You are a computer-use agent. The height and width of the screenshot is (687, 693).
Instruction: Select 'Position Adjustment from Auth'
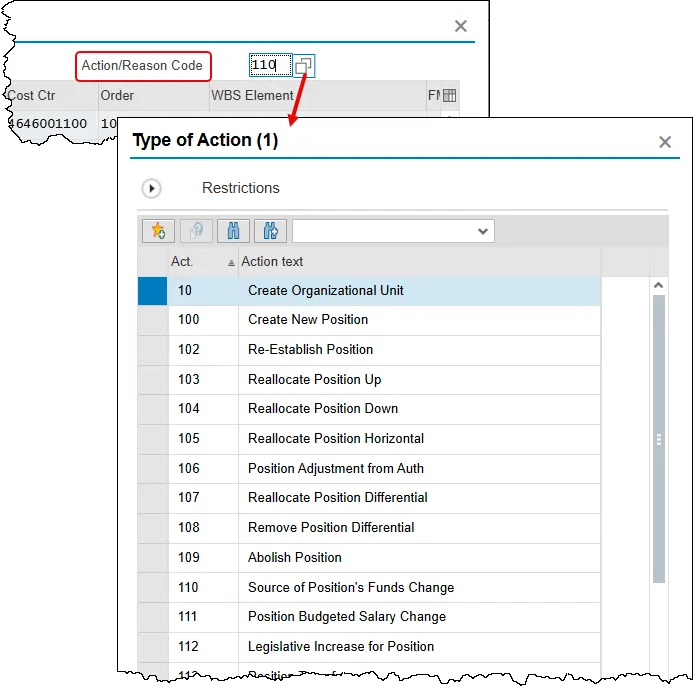click(336, 469)
